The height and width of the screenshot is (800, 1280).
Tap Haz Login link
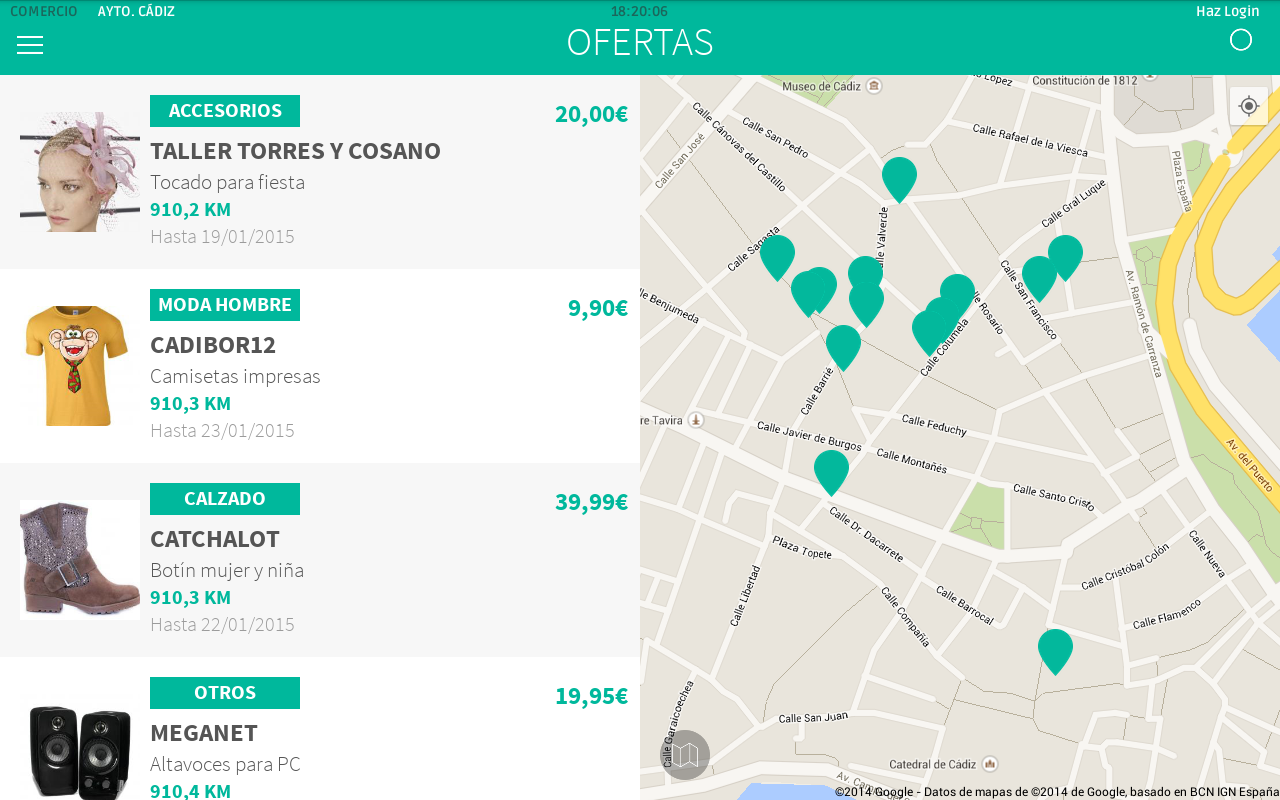(x=1227, y=11)
